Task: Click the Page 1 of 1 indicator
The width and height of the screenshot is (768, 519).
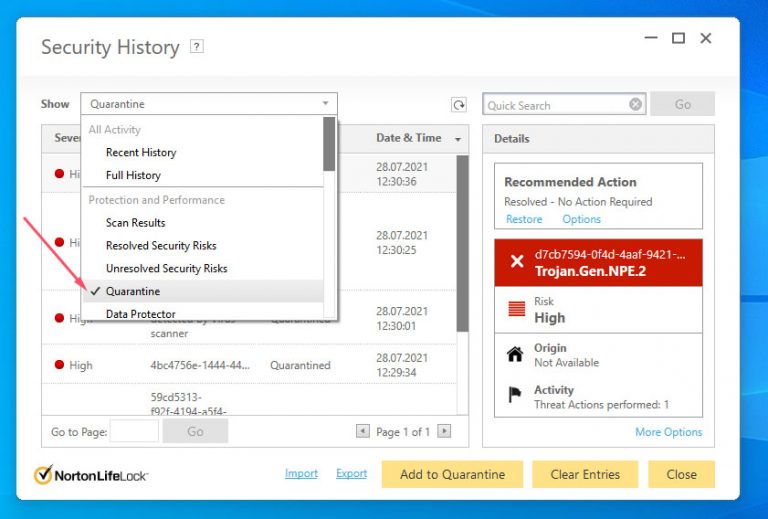Action: [403, 432]
